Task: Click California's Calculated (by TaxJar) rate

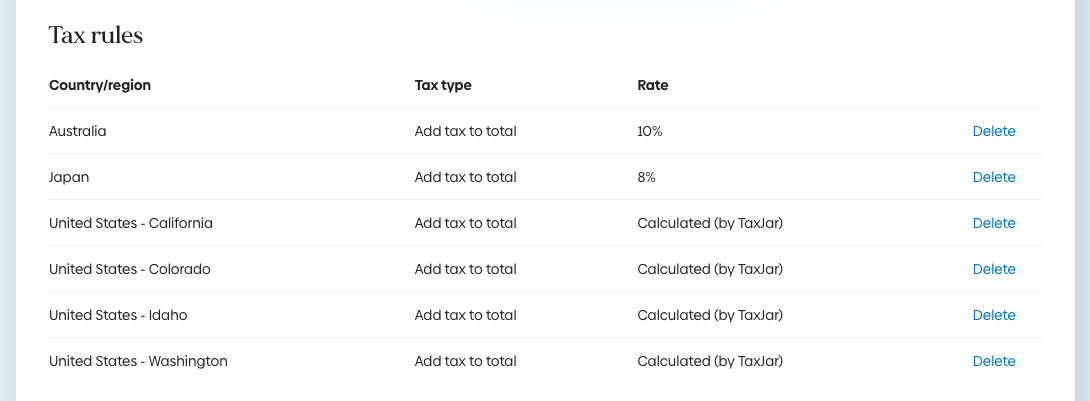Action: 710,223
